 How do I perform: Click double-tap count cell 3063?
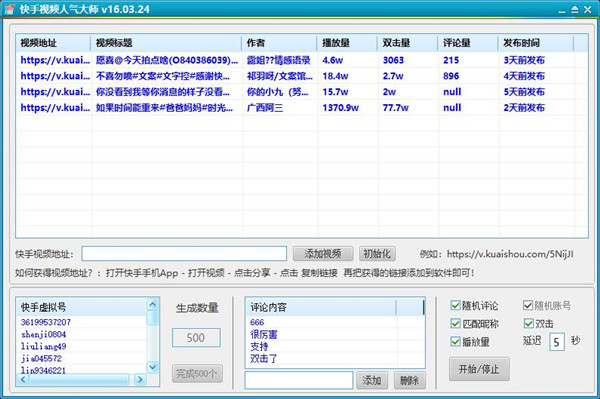point(393,60)
